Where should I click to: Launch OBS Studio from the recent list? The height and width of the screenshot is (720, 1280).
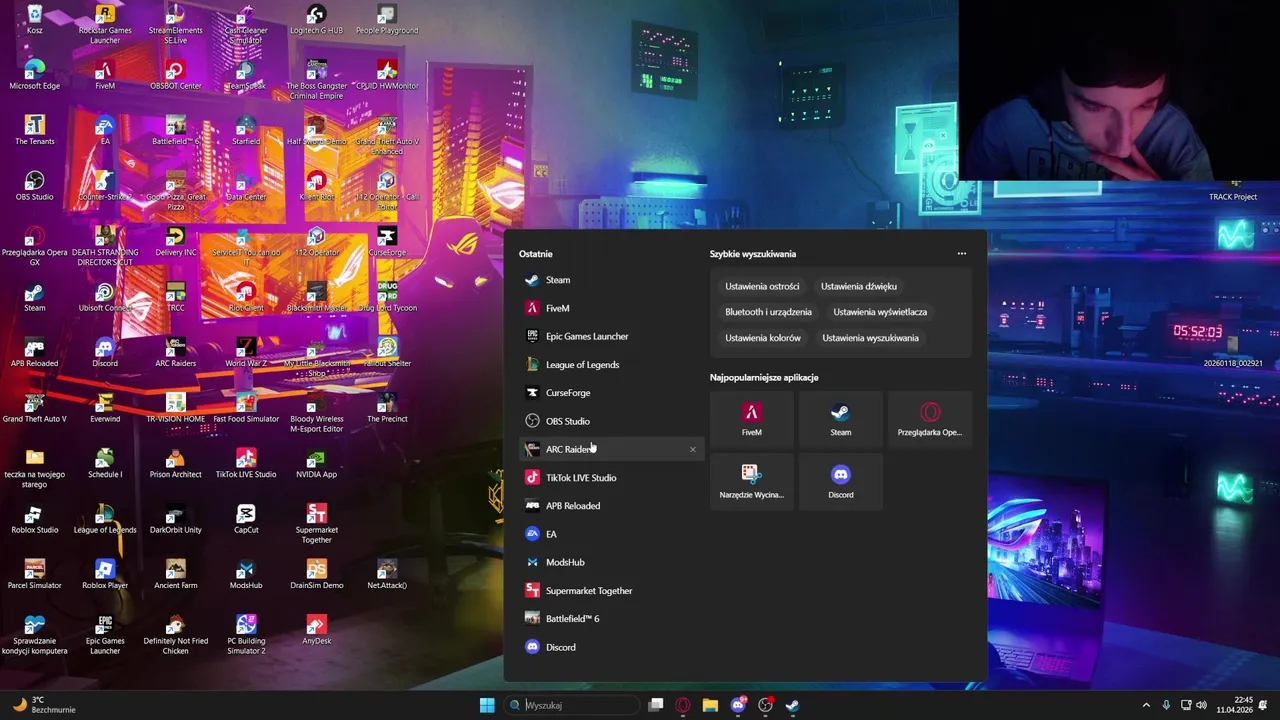(611, 421)
